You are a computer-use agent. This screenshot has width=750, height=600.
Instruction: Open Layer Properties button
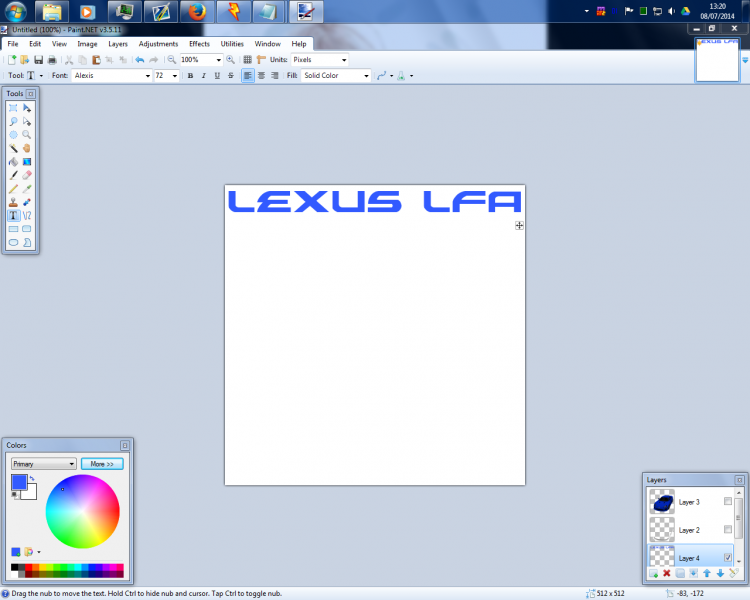tap(734, 573)
